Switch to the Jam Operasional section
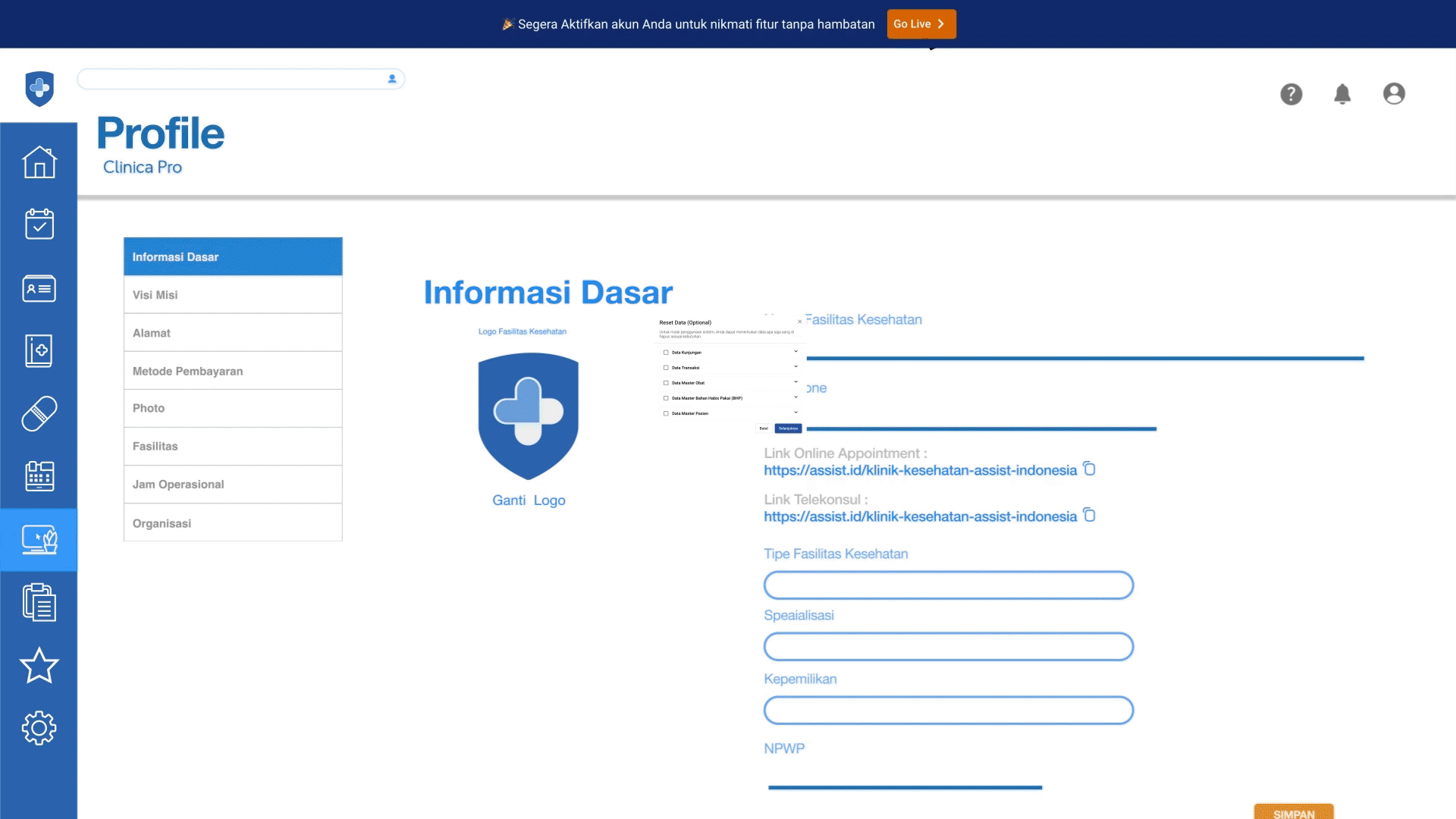This screenshot has width=1456, height=819. click(233, 485)
